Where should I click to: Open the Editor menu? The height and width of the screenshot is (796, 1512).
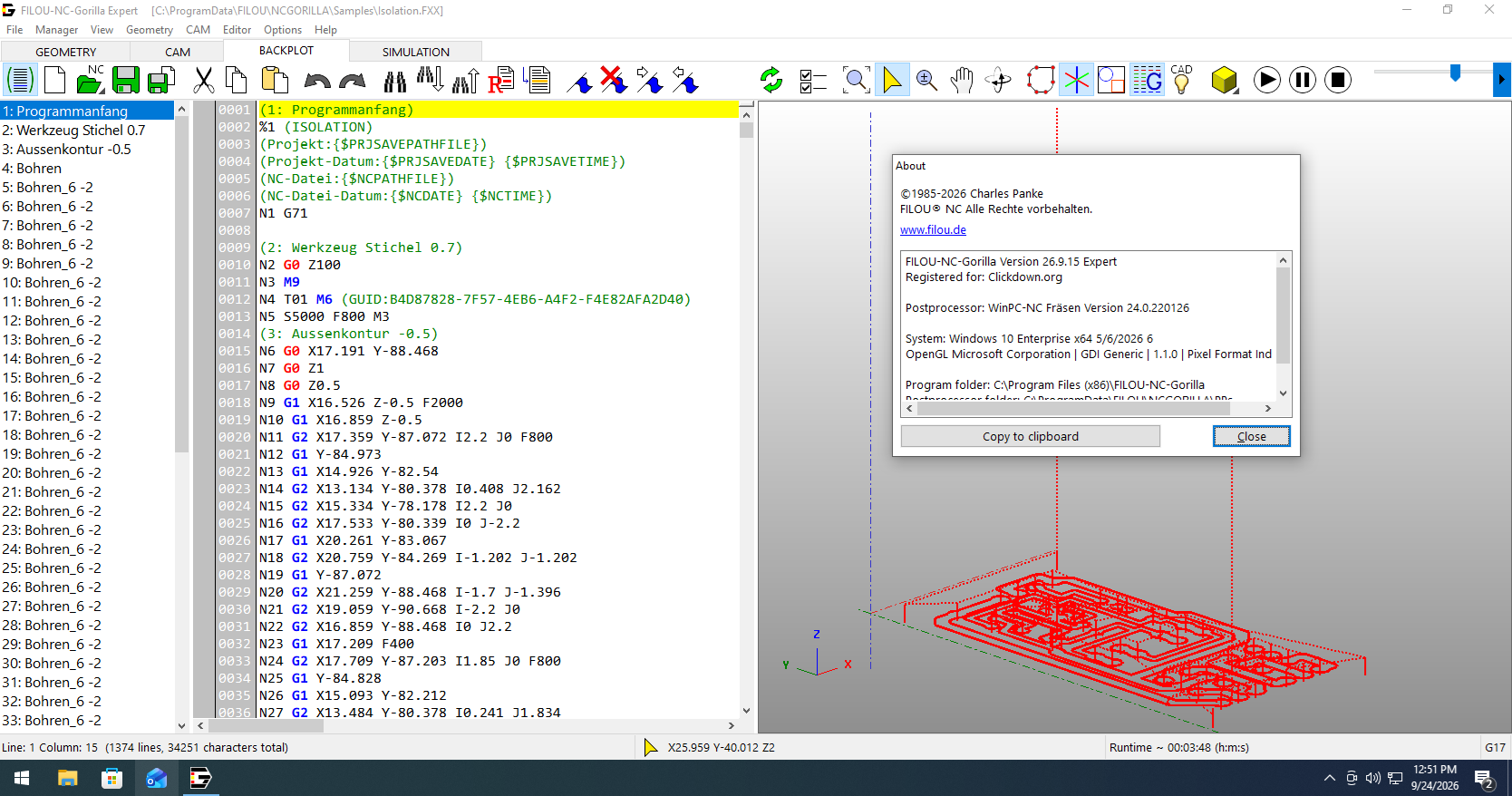click(237, 30)
